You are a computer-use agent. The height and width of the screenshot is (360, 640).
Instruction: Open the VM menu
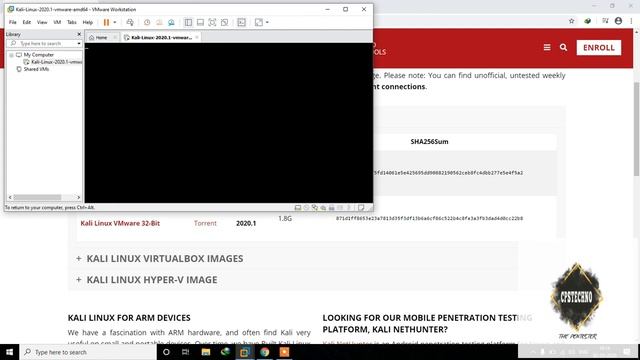point(57,22)
